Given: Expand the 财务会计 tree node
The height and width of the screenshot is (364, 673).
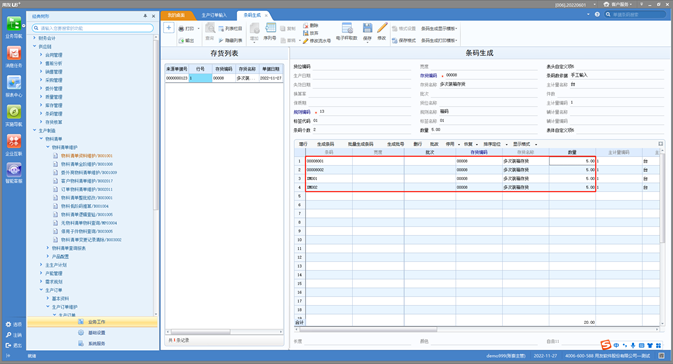Looking at the screenshot, I should click(35, 38).
